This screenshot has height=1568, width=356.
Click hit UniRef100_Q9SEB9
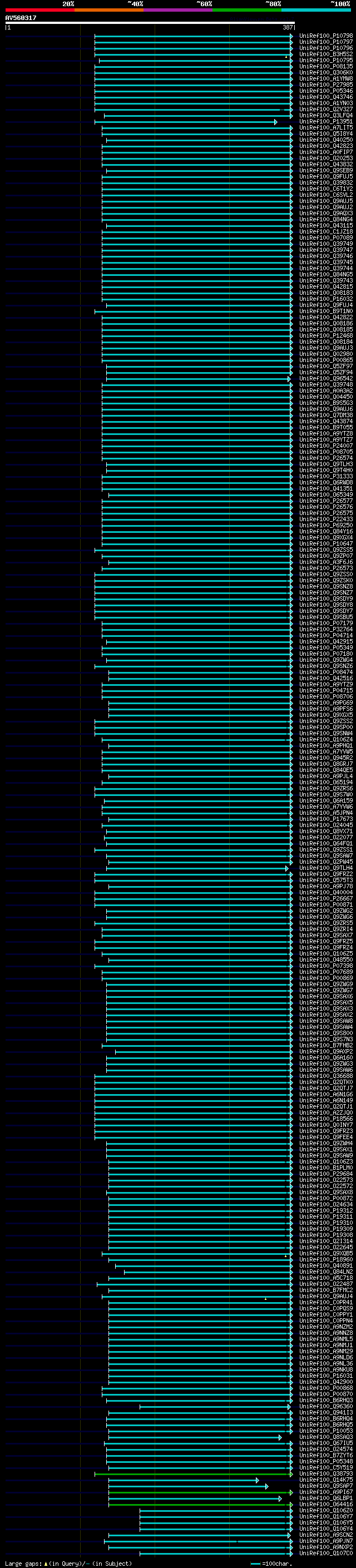pos(326,170)
